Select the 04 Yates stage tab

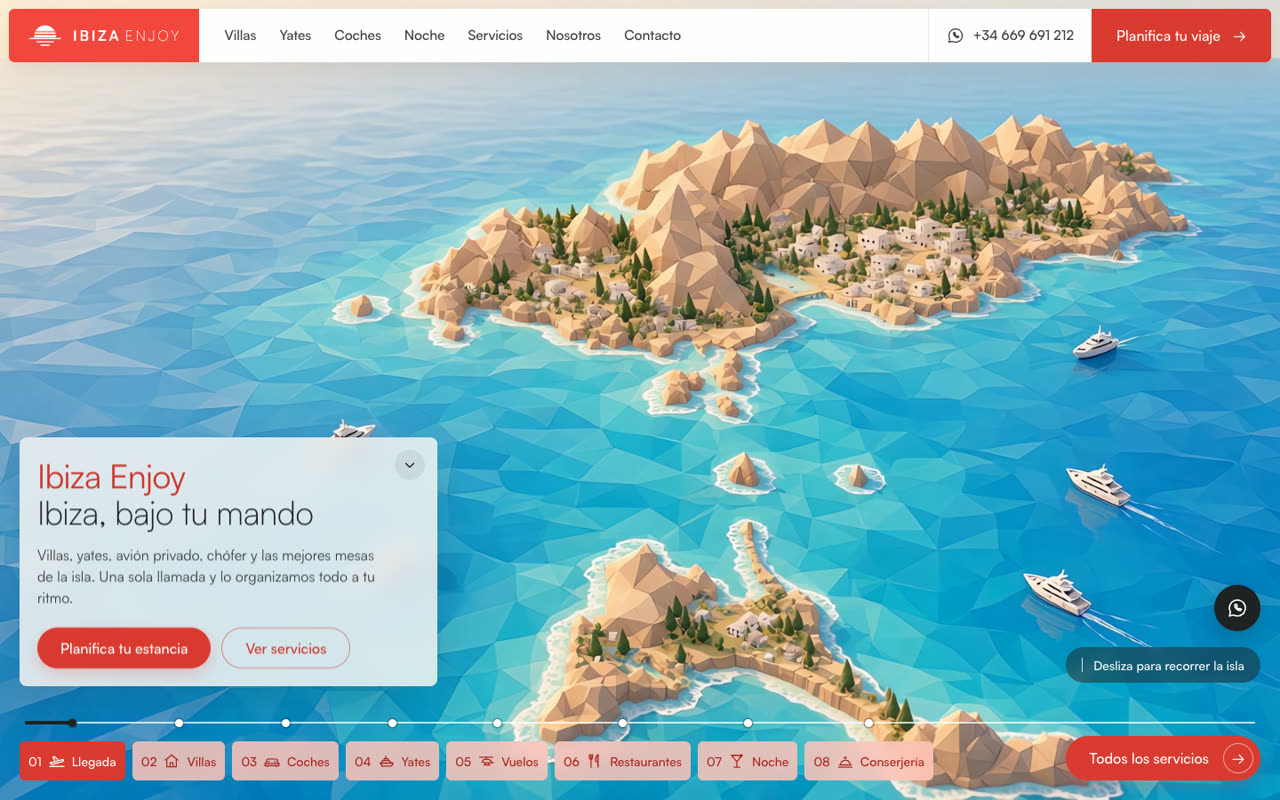[x=392, y=762]
